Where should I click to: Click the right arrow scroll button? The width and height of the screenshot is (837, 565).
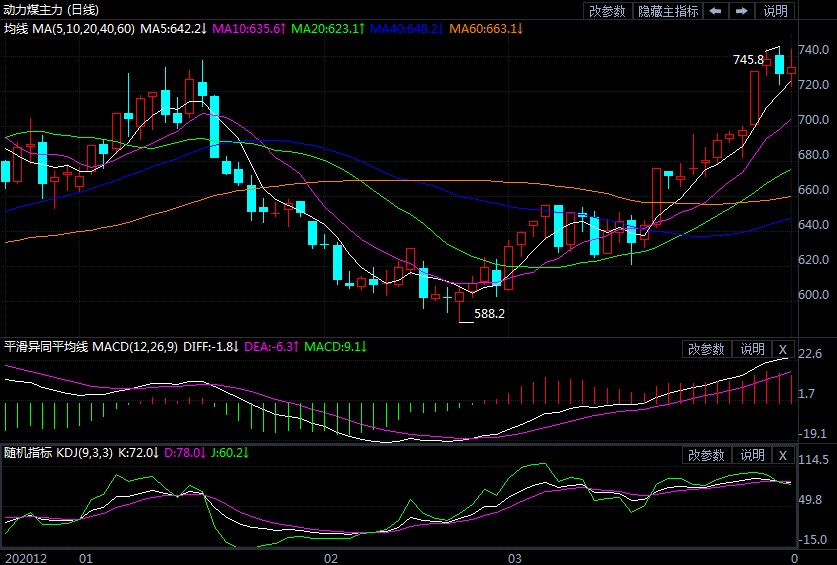pyautogui.click(x=741, y=11)
